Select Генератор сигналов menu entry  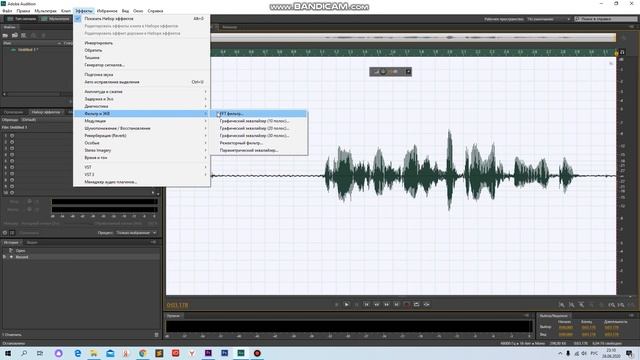pos(142,65)
